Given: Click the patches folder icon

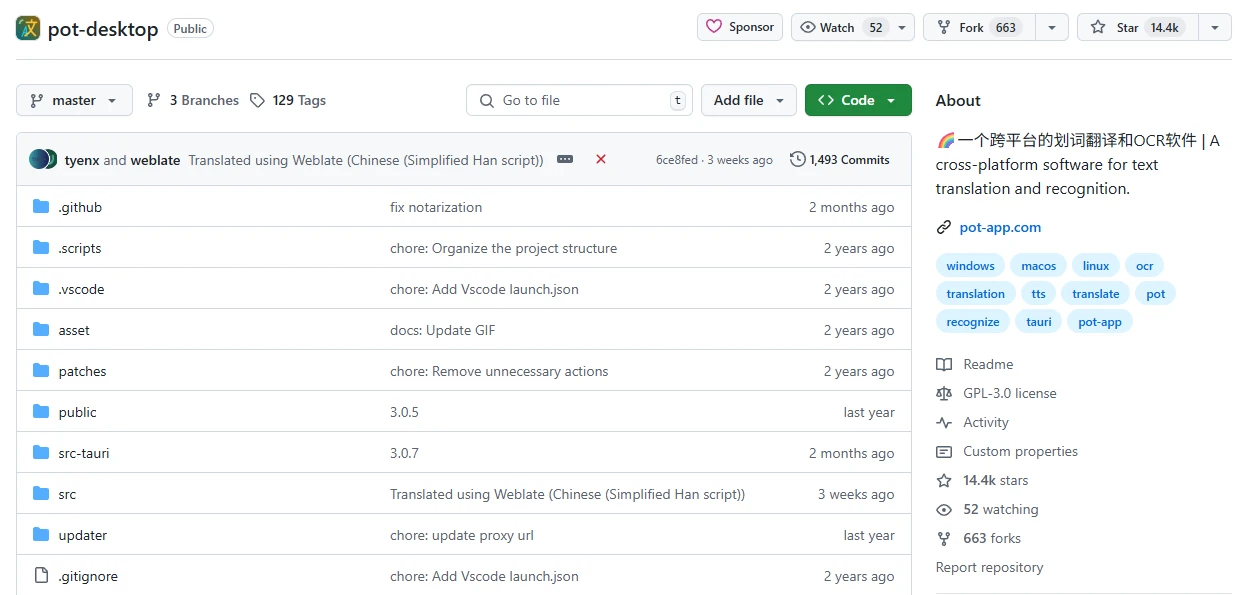Looking at the screenshot, I should pyautogui.click(x=41, y=371).
